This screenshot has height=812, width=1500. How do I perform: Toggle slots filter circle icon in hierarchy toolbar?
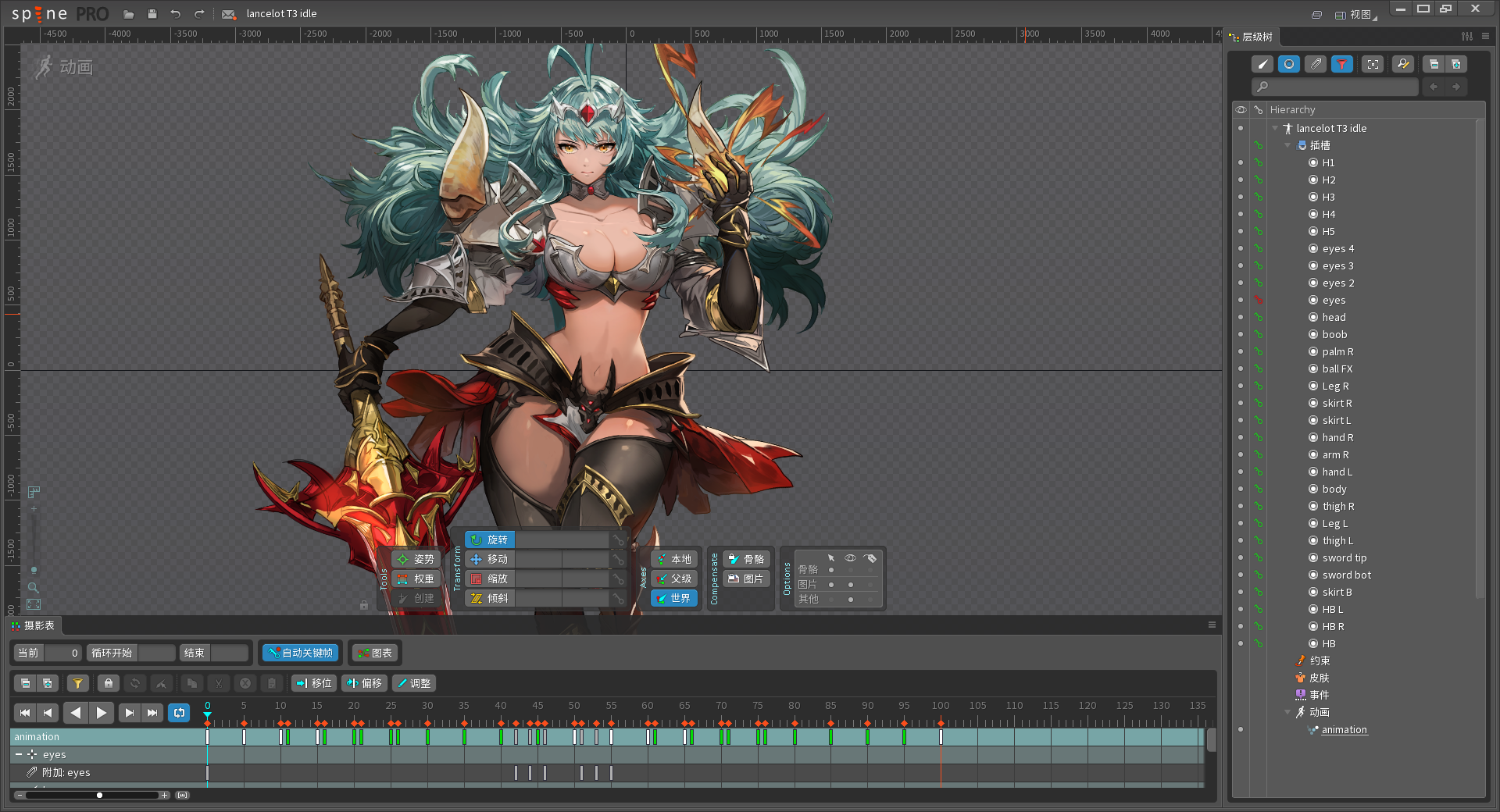click(x=1289, y=64)
